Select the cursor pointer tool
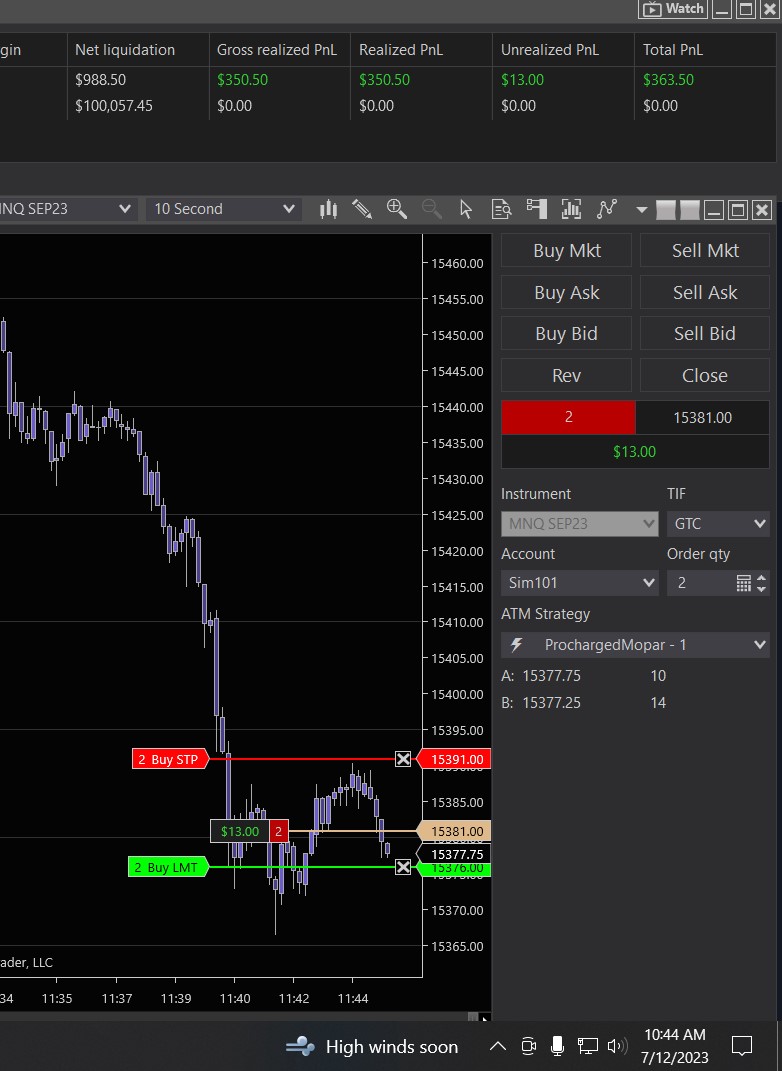The width and height of the screenshot is (782, 1071). point(466,209)
